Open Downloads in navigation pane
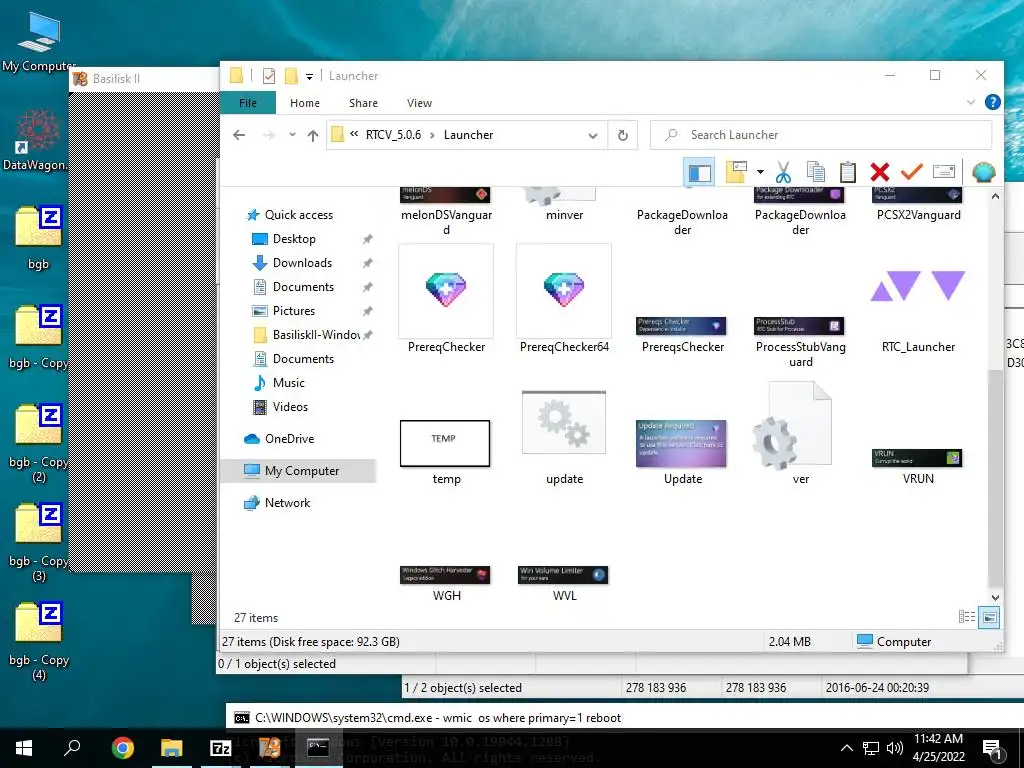Viewport: 1024px width, 768px height. pyautogui.click(x=302, y=263)
